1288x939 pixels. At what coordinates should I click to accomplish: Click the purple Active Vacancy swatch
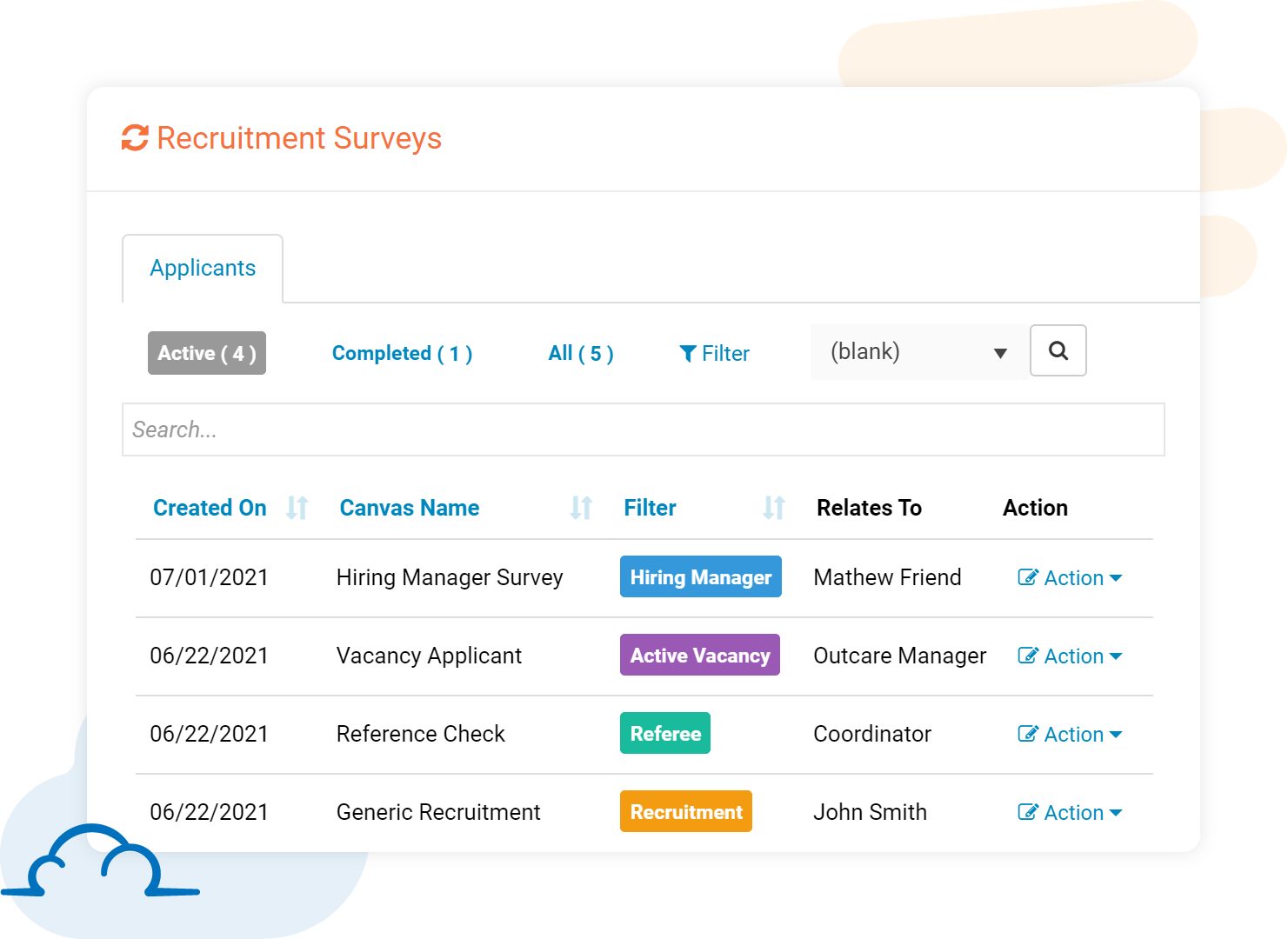tap(700, 655)
